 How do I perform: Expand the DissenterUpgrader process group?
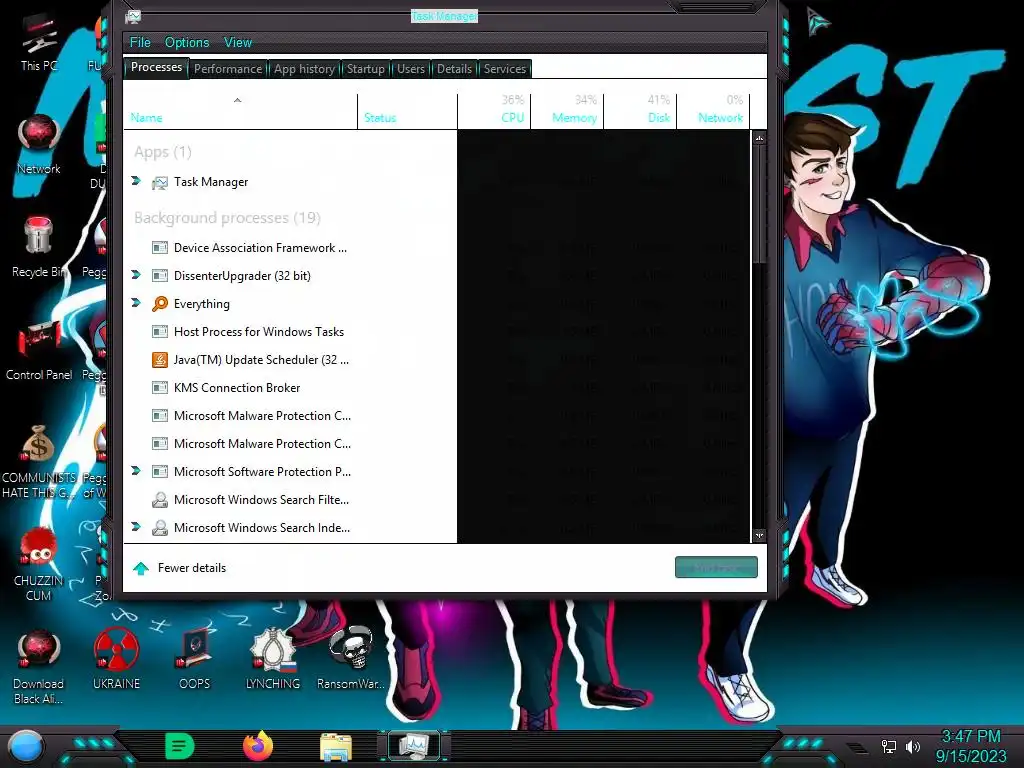click(136, 275)
